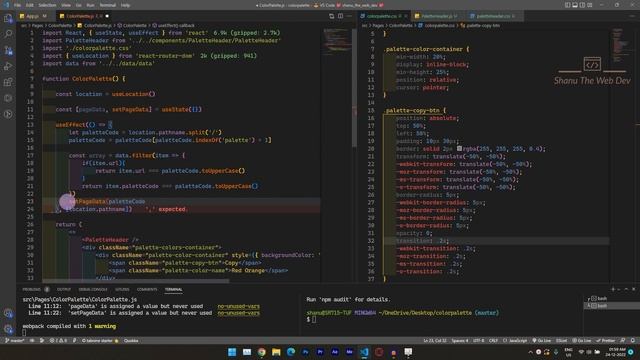Show the Comments panel tab
This screenshot has width=640, height=360.
(x=147, y=289)
